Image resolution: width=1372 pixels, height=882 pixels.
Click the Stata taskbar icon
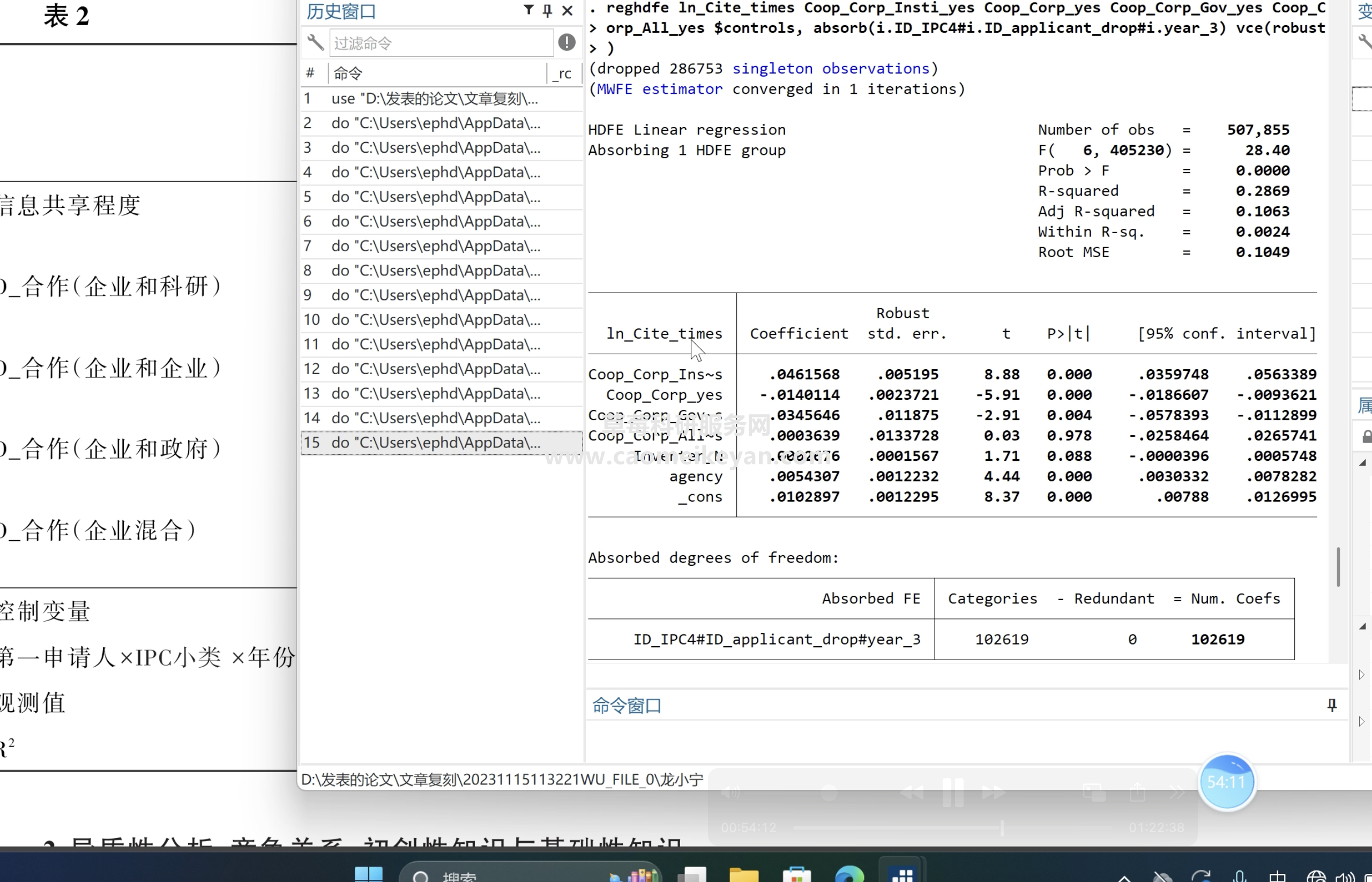(901, 873)
